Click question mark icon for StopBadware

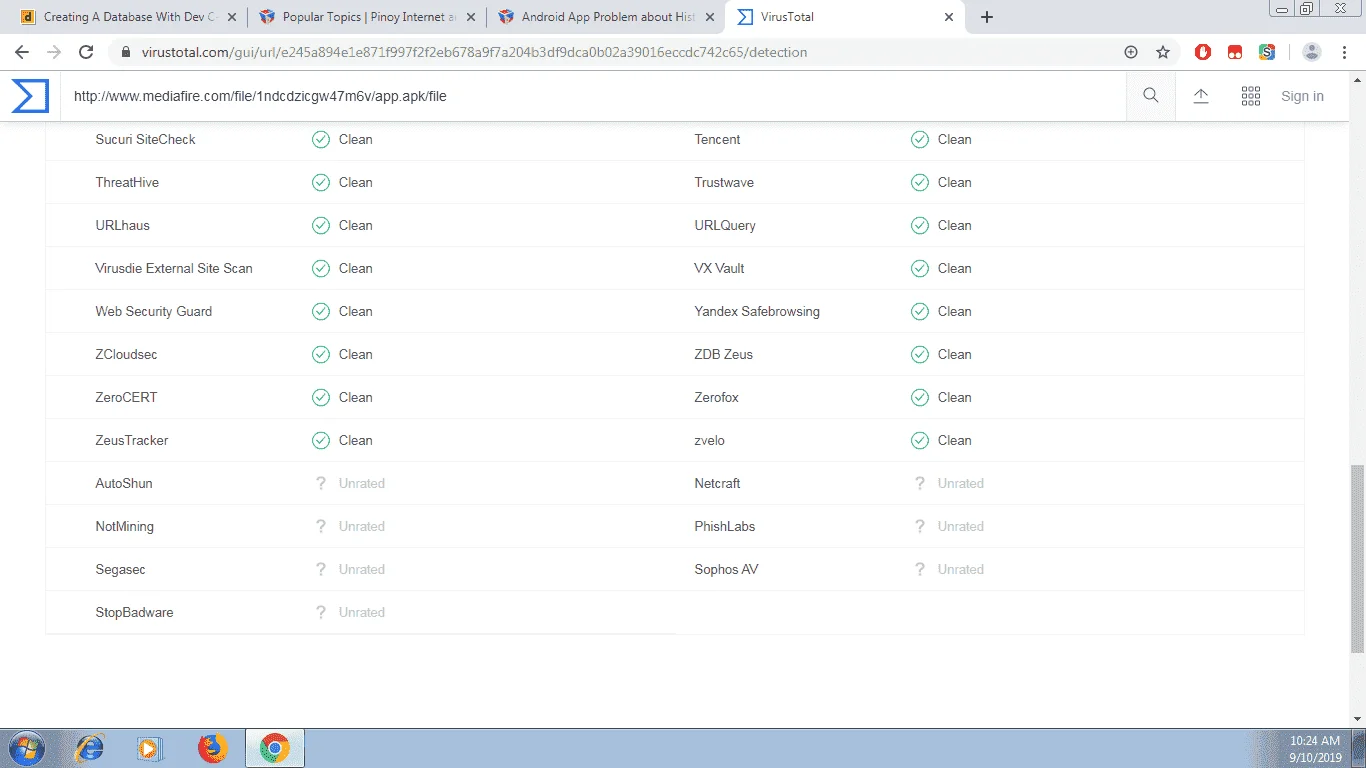(321, 612)
